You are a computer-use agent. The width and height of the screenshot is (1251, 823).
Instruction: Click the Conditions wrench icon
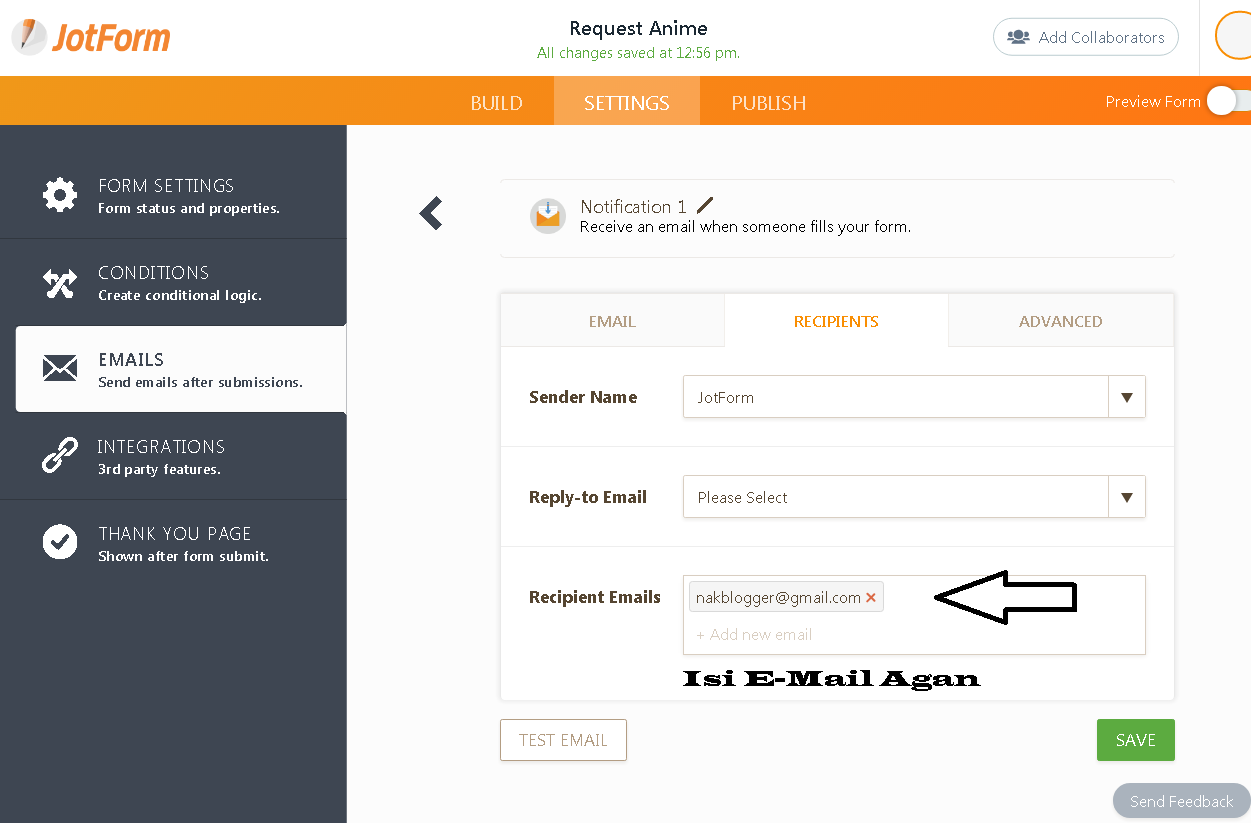click(60, 281)
